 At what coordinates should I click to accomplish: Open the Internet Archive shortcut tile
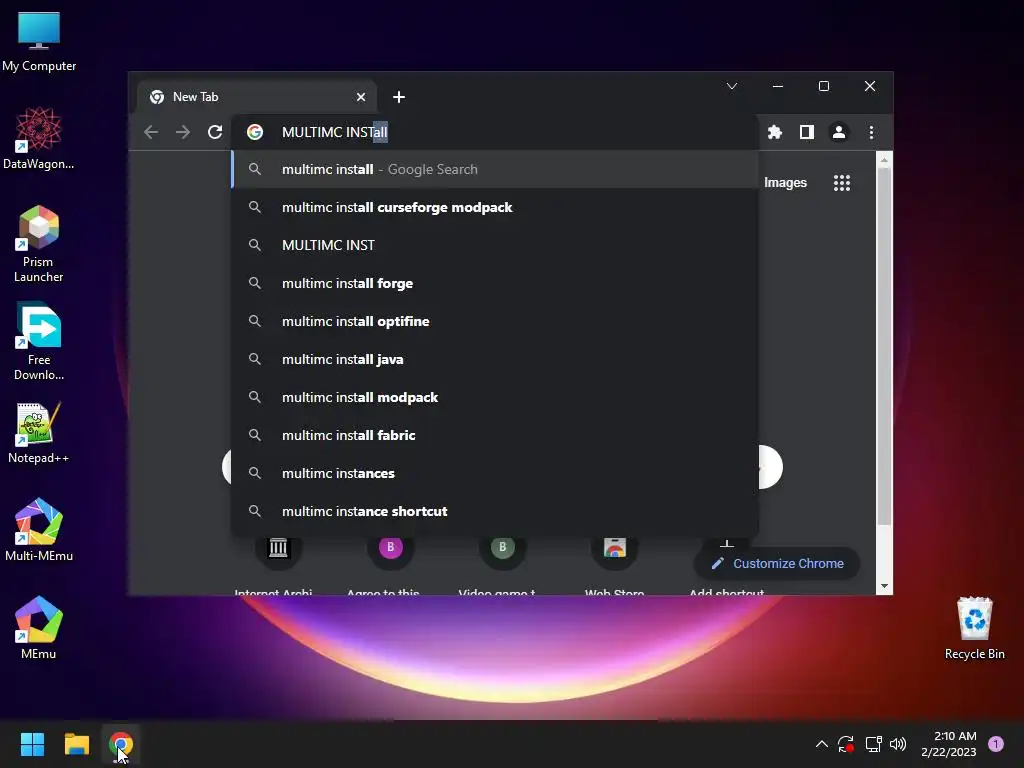click(276, 565)
